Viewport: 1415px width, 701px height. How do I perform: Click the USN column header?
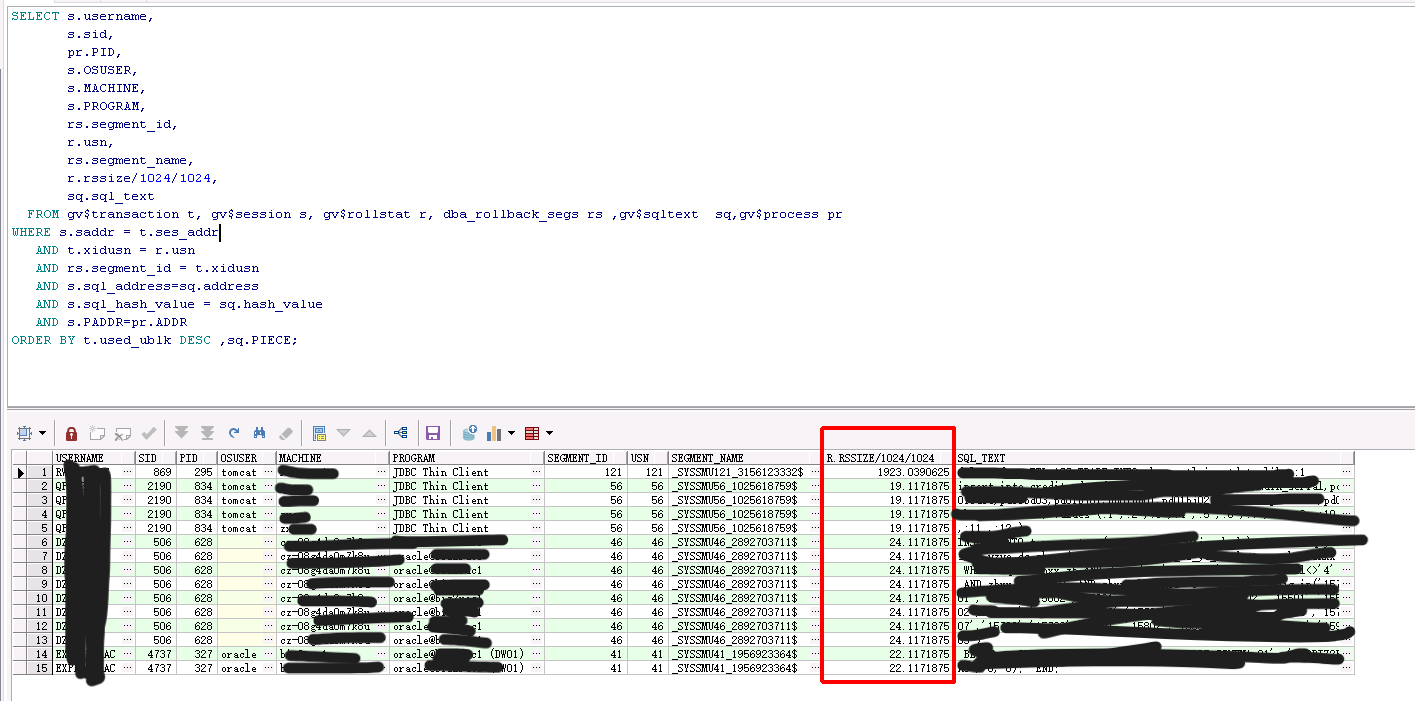pyautogui.click(x=647, y=458)
